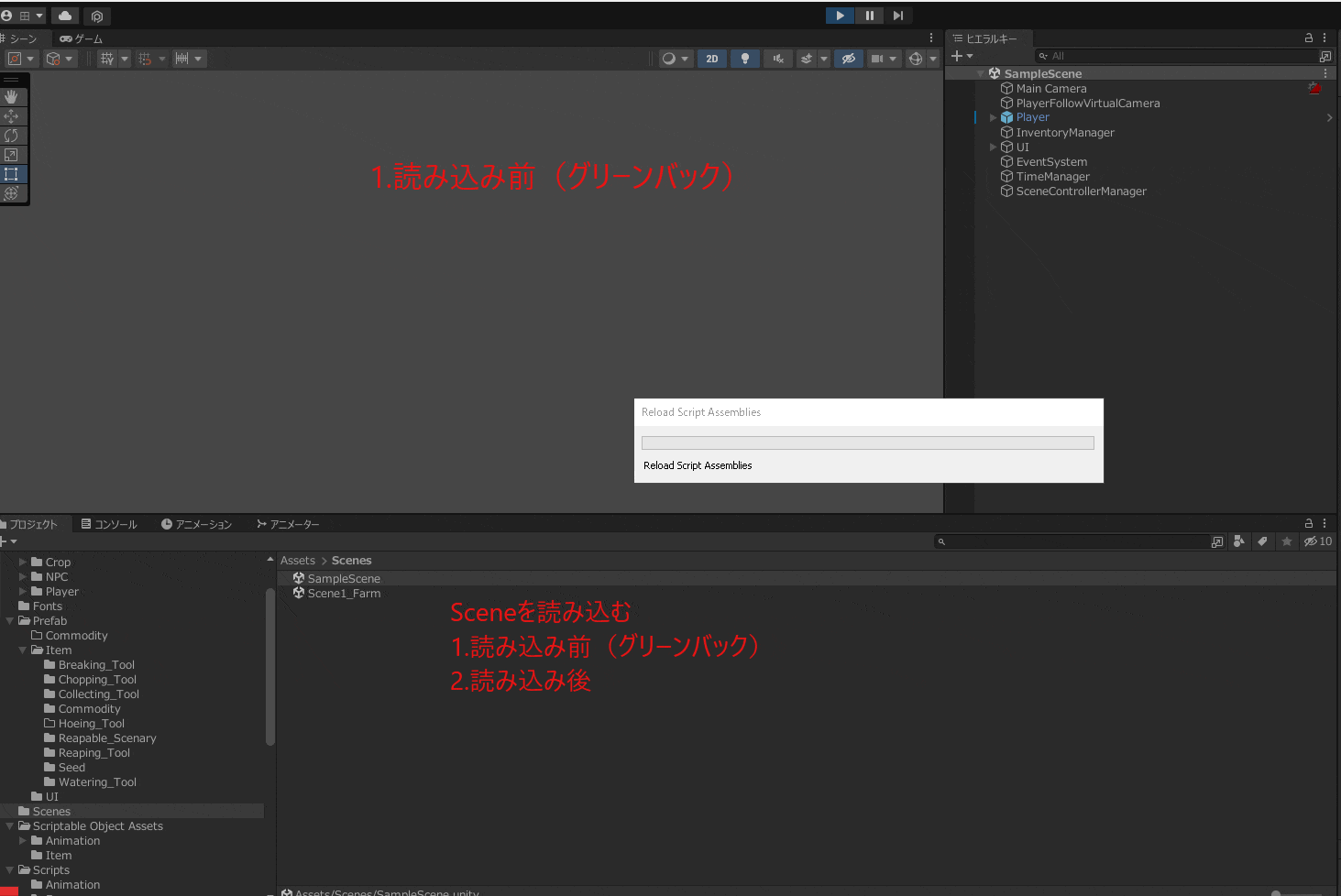Toggle scene effects layers button
1341x896 pixels.
(x=807, y=59)
